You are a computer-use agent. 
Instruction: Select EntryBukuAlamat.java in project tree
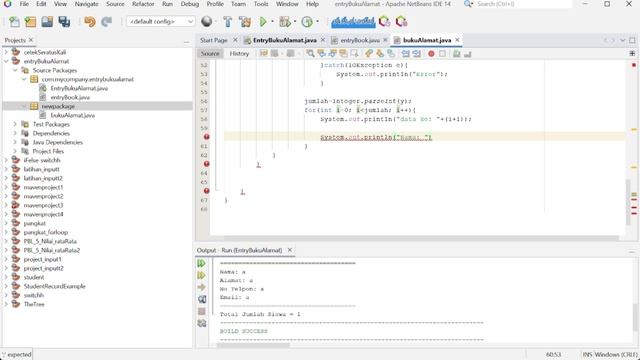[79, 88]
